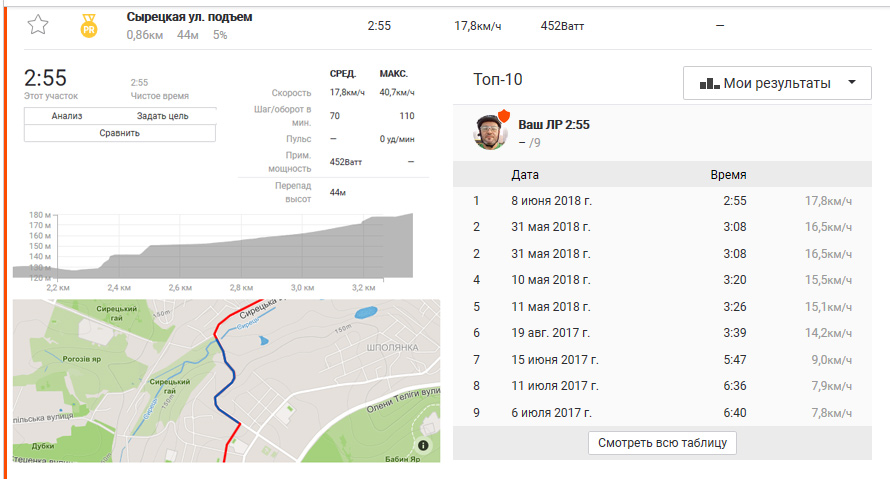Click the Топ-10 heading

[496, 80]
